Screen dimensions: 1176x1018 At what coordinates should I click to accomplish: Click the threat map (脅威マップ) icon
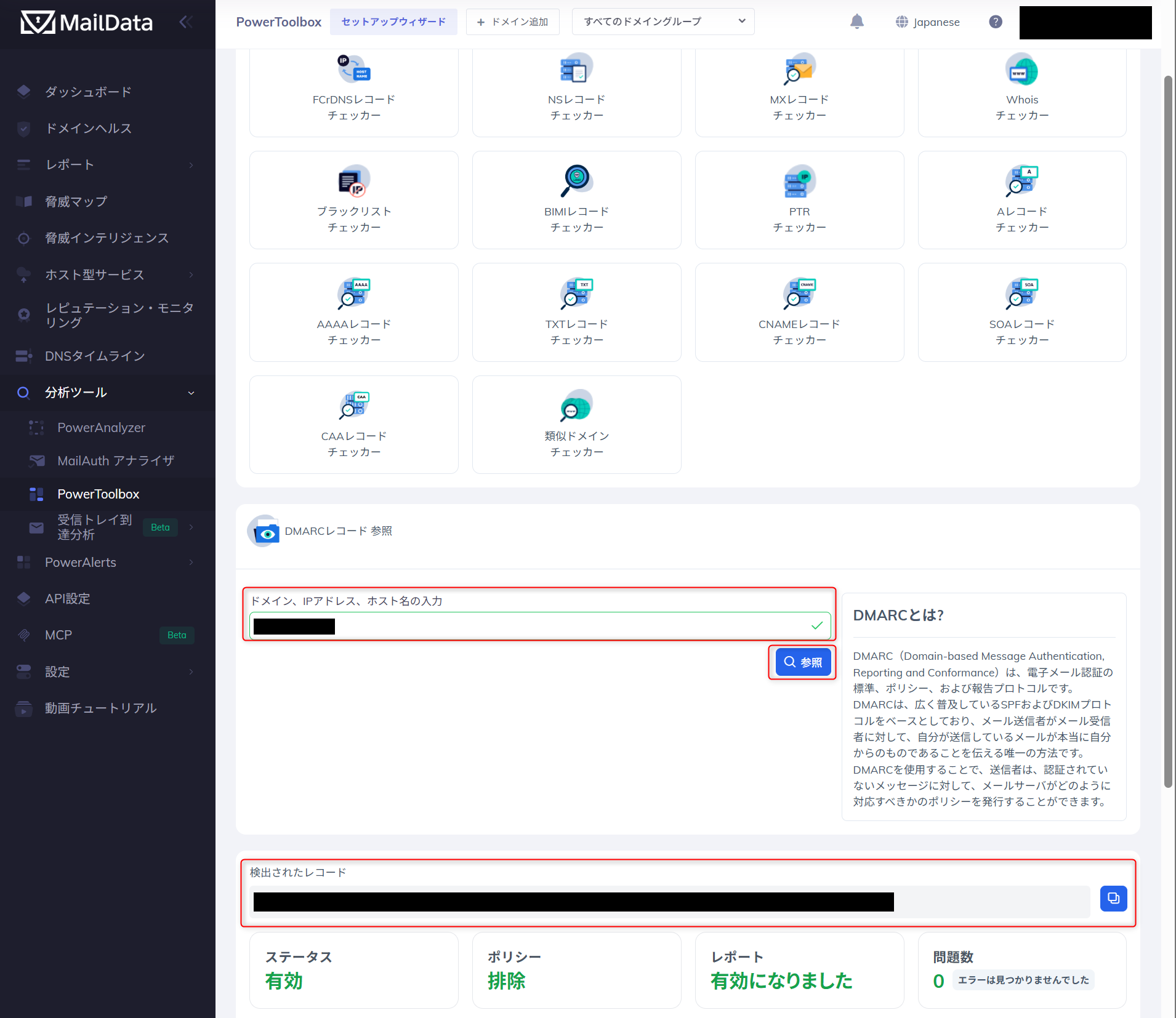coord(23,202)
